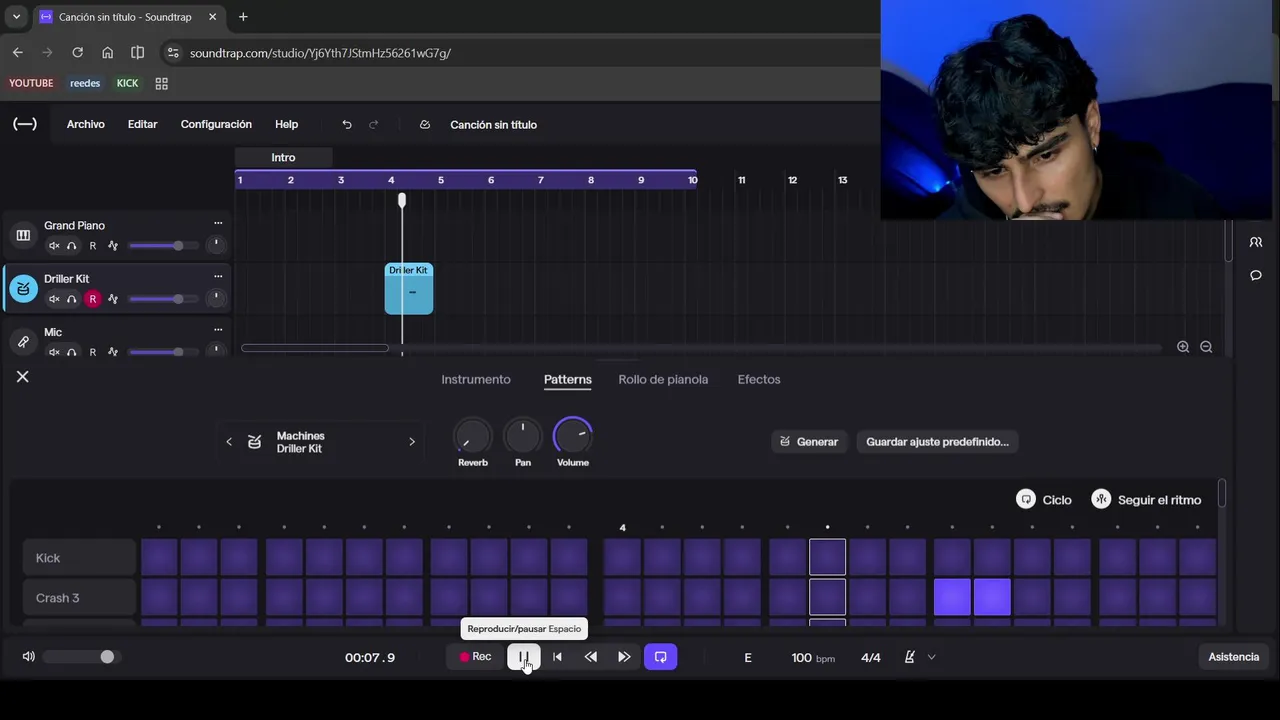This screenshot has width=1280, height=720.
Task: Open automation for Grand Piano track
Action: click(x=113, y=246)
